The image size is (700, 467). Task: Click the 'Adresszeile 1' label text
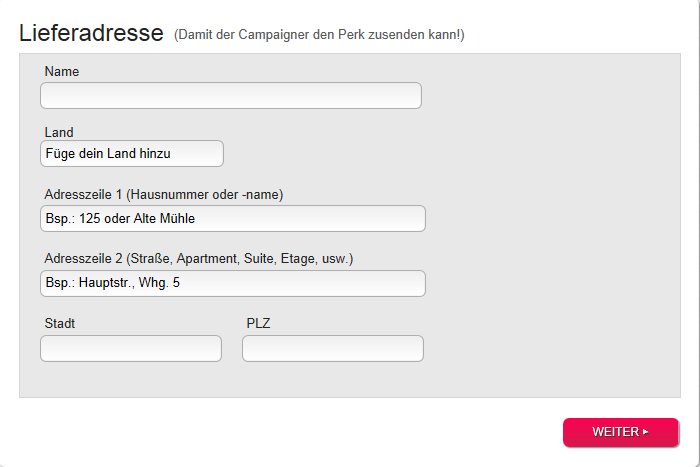point(84,194)
